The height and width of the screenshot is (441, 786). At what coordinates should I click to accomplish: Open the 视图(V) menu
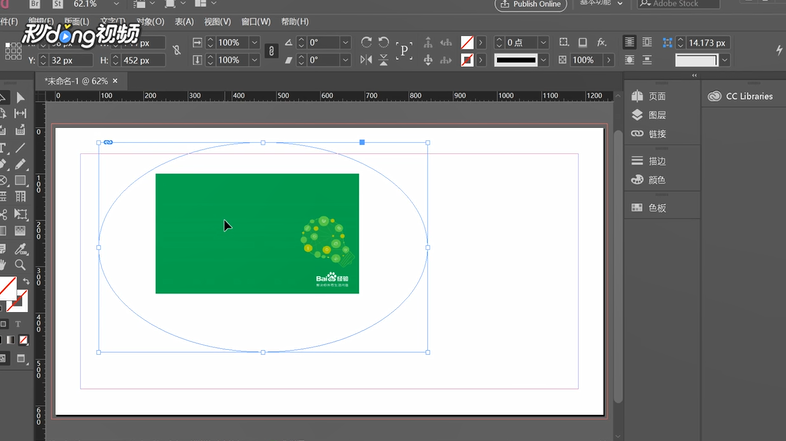tap(218, 22)
